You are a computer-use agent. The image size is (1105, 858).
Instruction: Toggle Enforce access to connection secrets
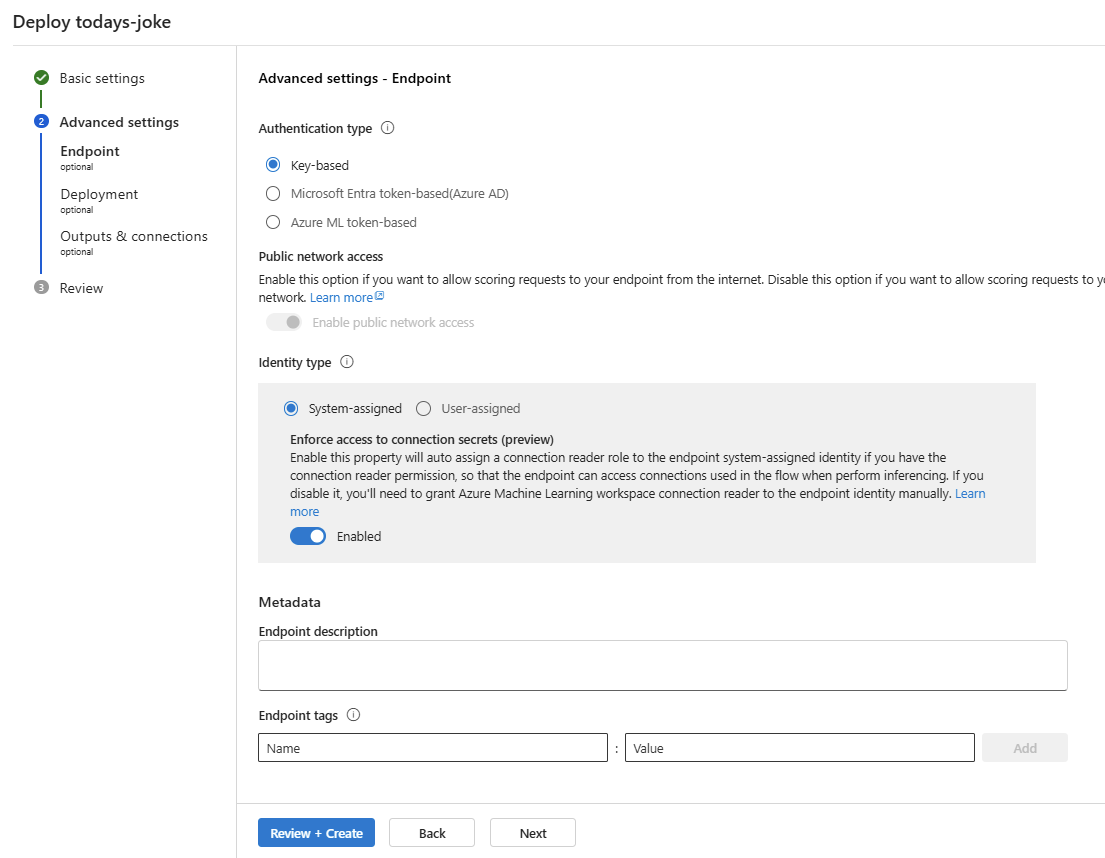click(308, 536)
